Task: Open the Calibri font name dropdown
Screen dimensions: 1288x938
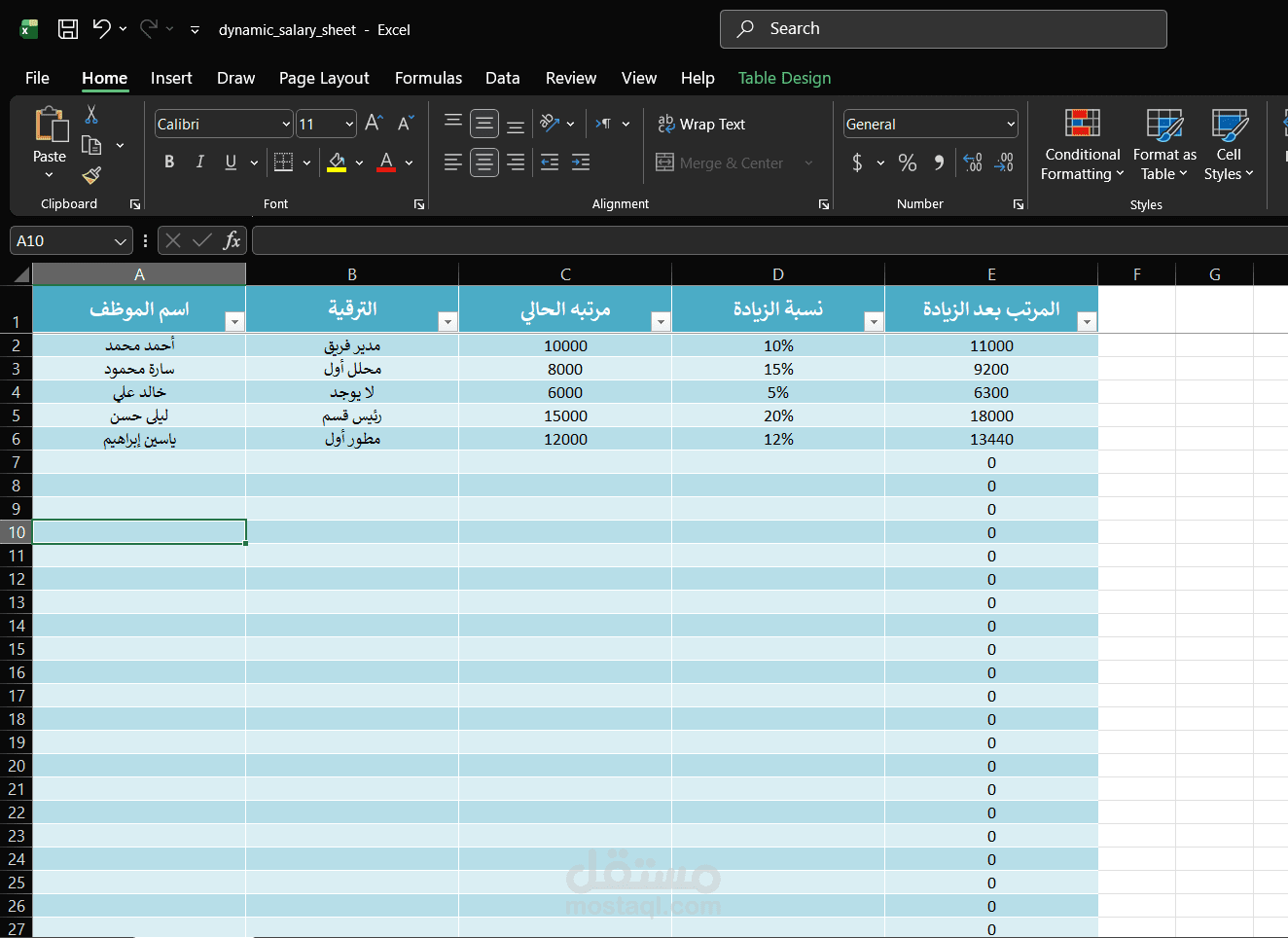Action: point(286,124)
